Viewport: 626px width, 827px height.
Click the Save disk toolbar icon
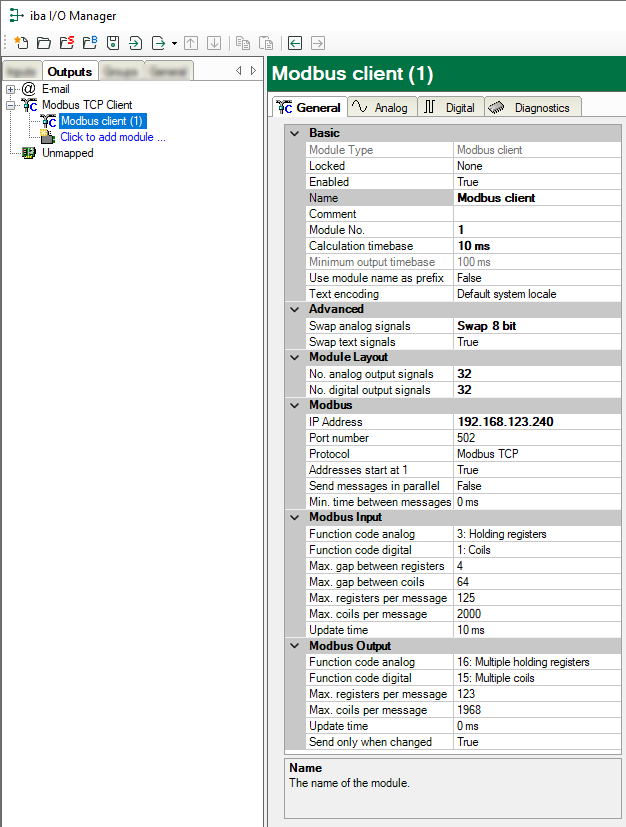point(113,43)
